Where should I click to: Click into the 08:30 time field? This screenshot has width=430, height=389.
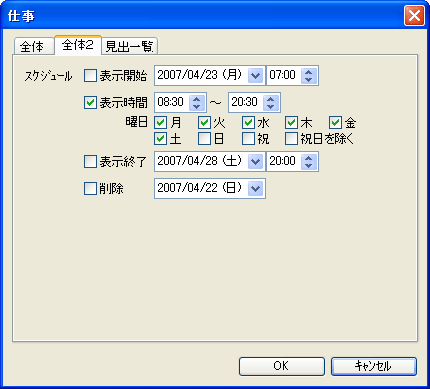tap(172, 102)
